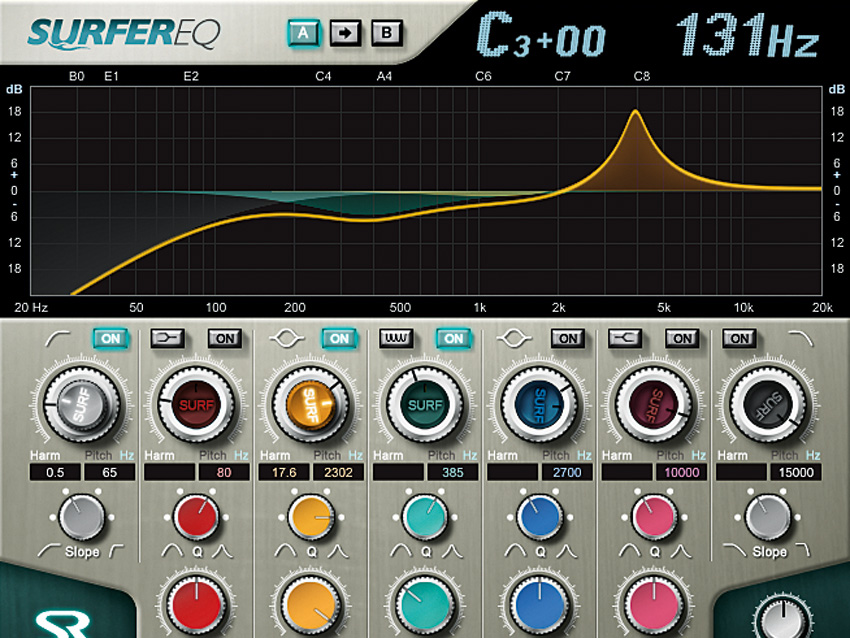The height and width of the screenshot is (638, 850).
Task: Copy preset A to B with the arrow button
Action: pos(345,33)
